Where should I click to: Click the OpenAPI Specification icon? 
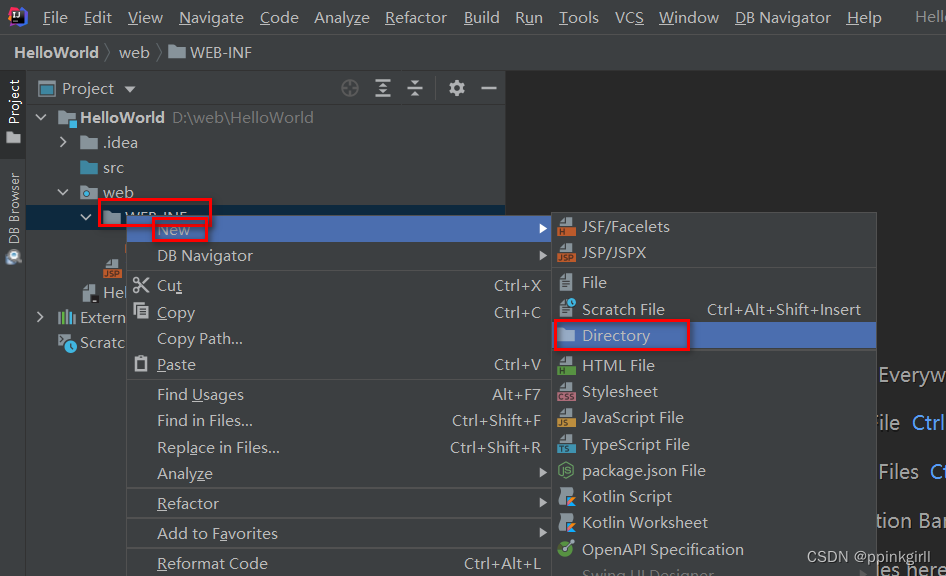click(566, 549)
